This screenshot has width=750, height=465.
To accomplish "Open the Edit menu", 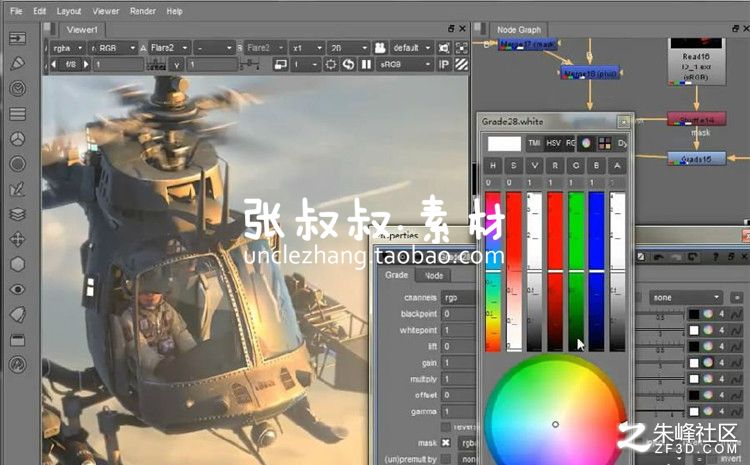I will pos(40,11).
